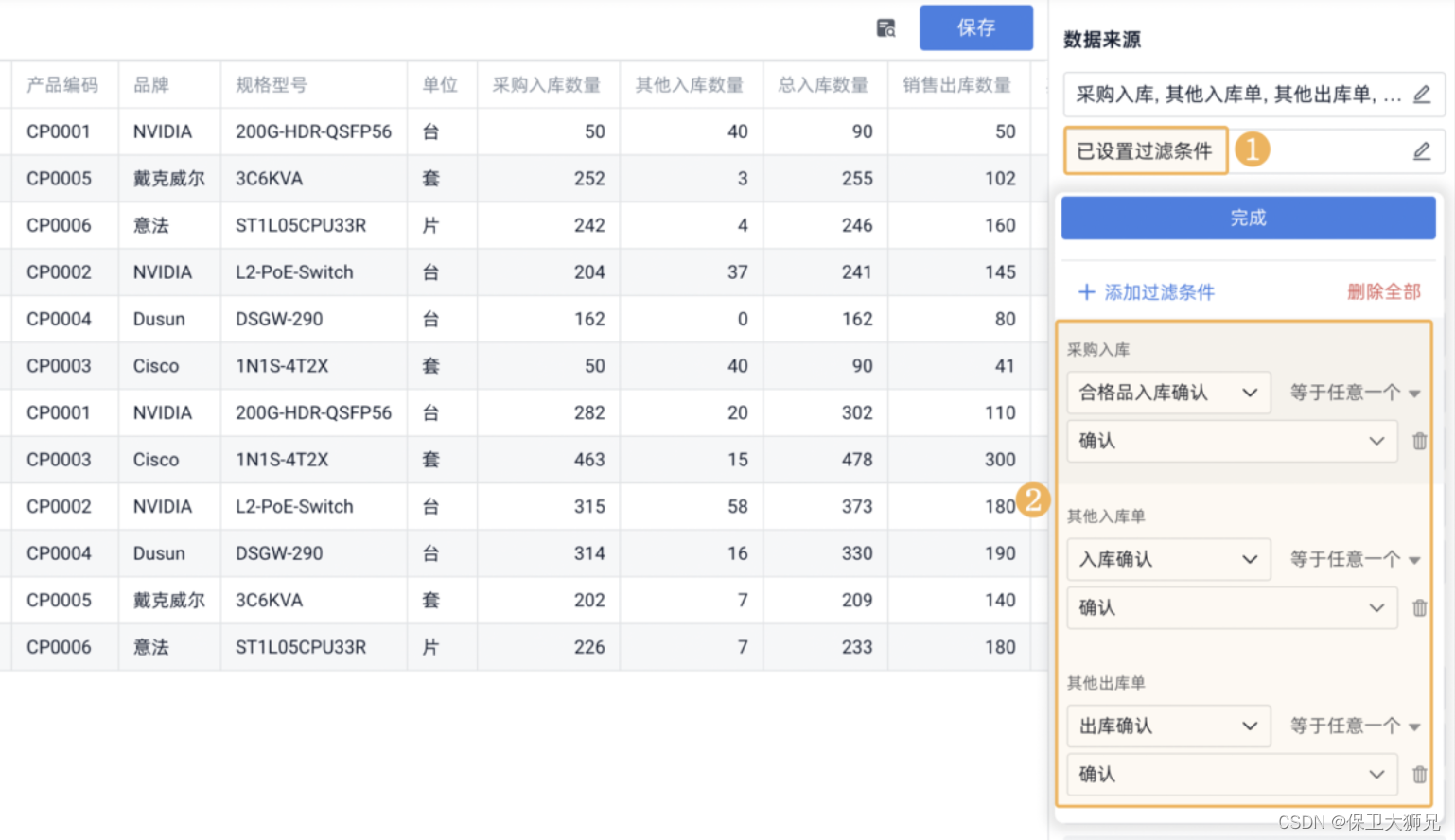Delete the 其他入库单 filter with trash icon
Viewport: 1455px width, 840px height.
coord(1419,607)
